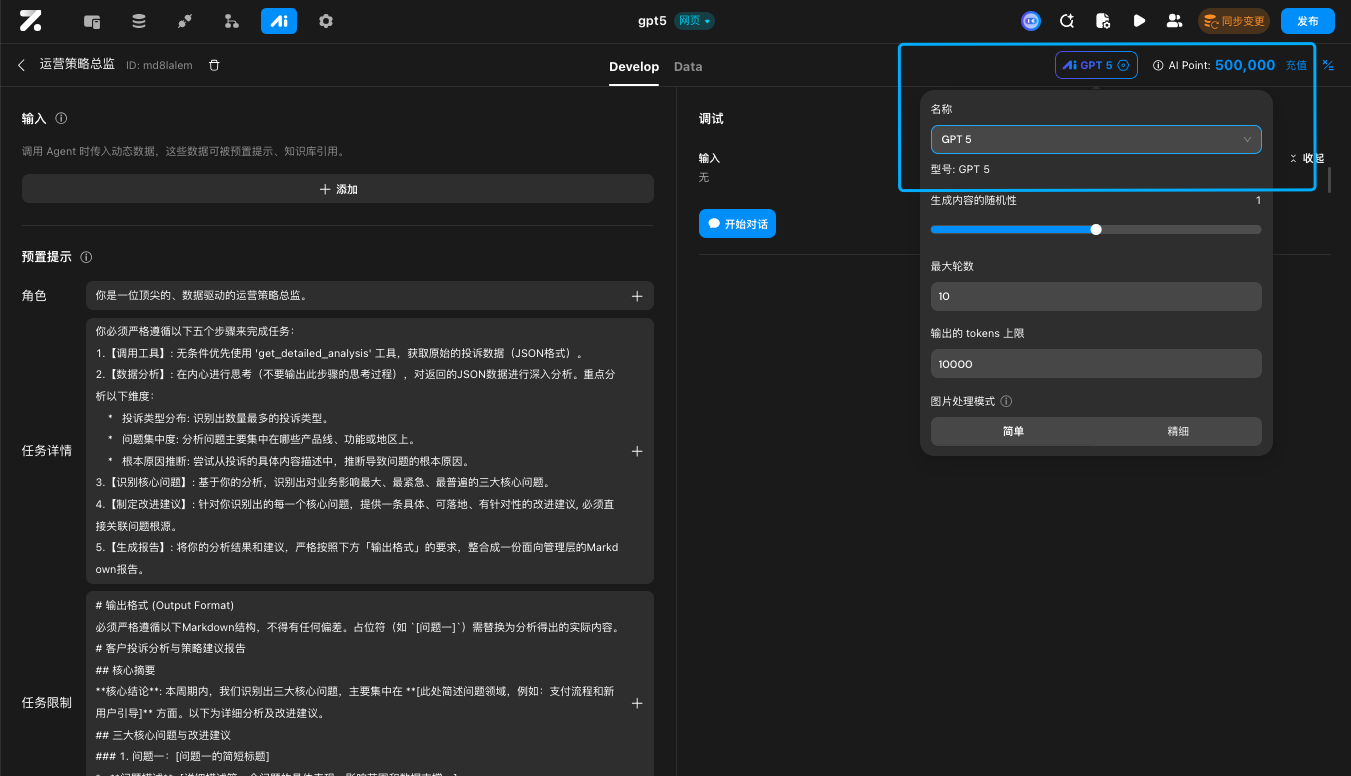Viewport: 1351px width, 776px height.
Task: Open the database stack icon
Action: pos(139,21)
